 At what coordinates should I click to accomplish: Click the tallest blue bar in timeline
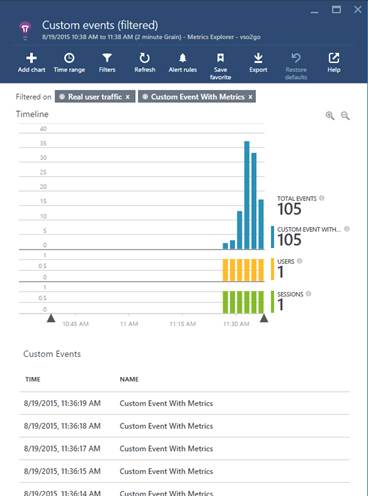click(x=247, y=195)
